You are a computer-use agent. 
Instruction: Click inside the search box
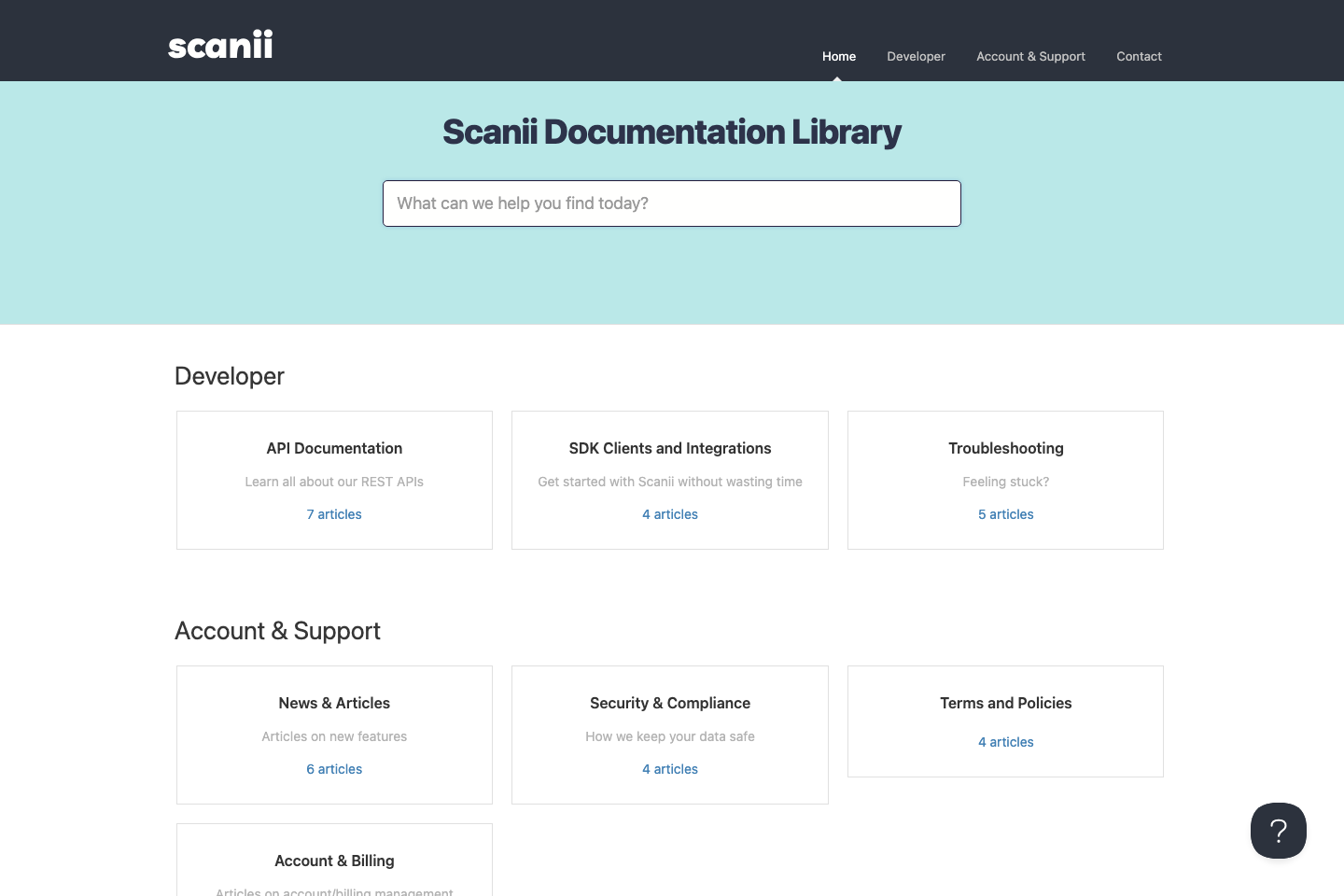point(671,203)
